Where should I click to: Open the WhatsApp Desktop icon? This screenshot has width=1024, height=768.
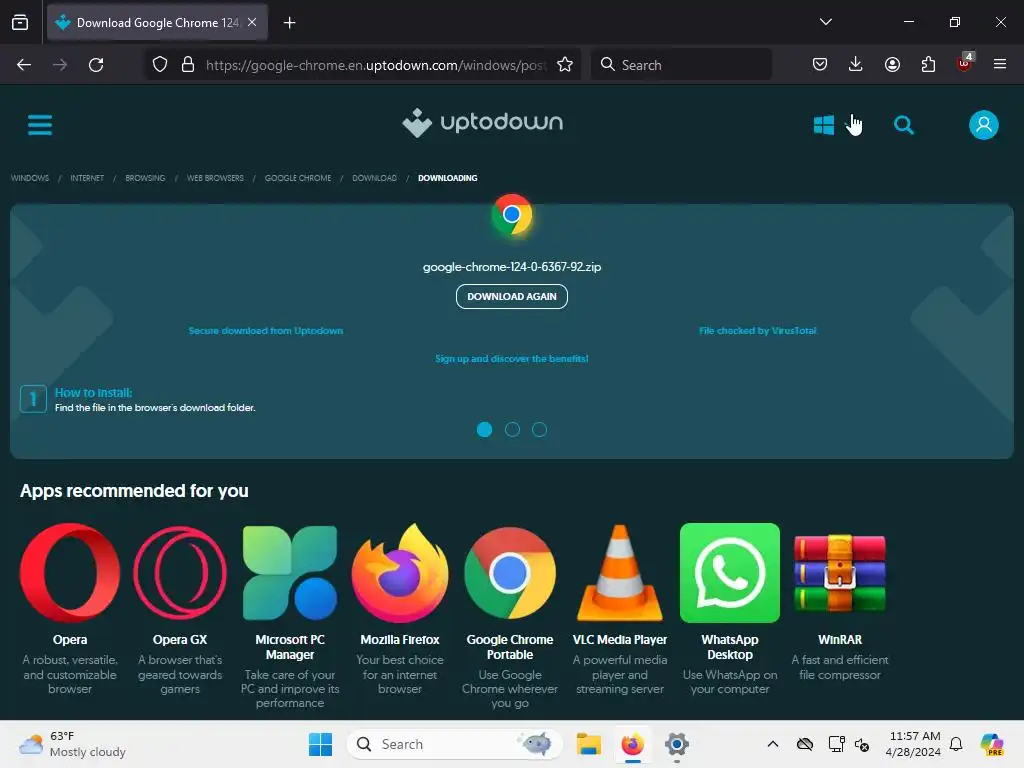pos(730,573)
